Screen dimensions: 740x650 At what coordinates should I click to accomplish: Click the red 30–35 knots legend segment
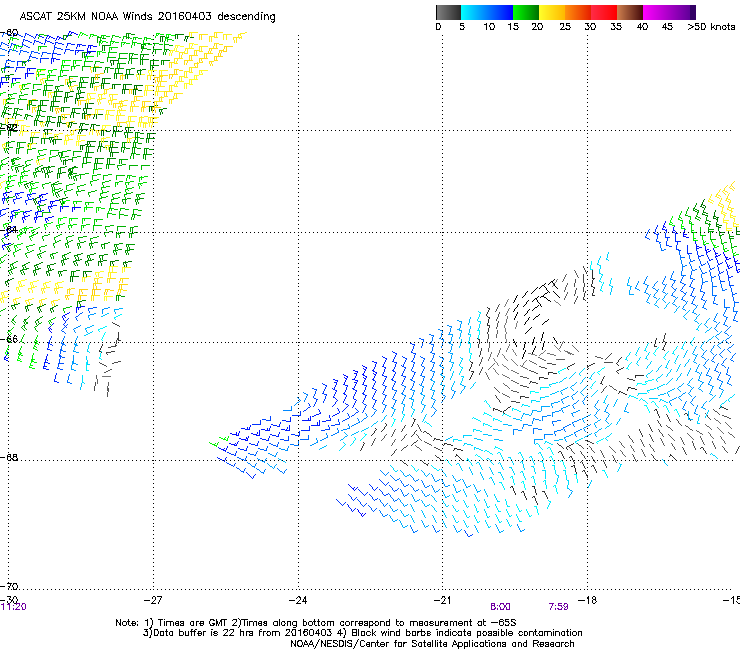pos(604,12)
